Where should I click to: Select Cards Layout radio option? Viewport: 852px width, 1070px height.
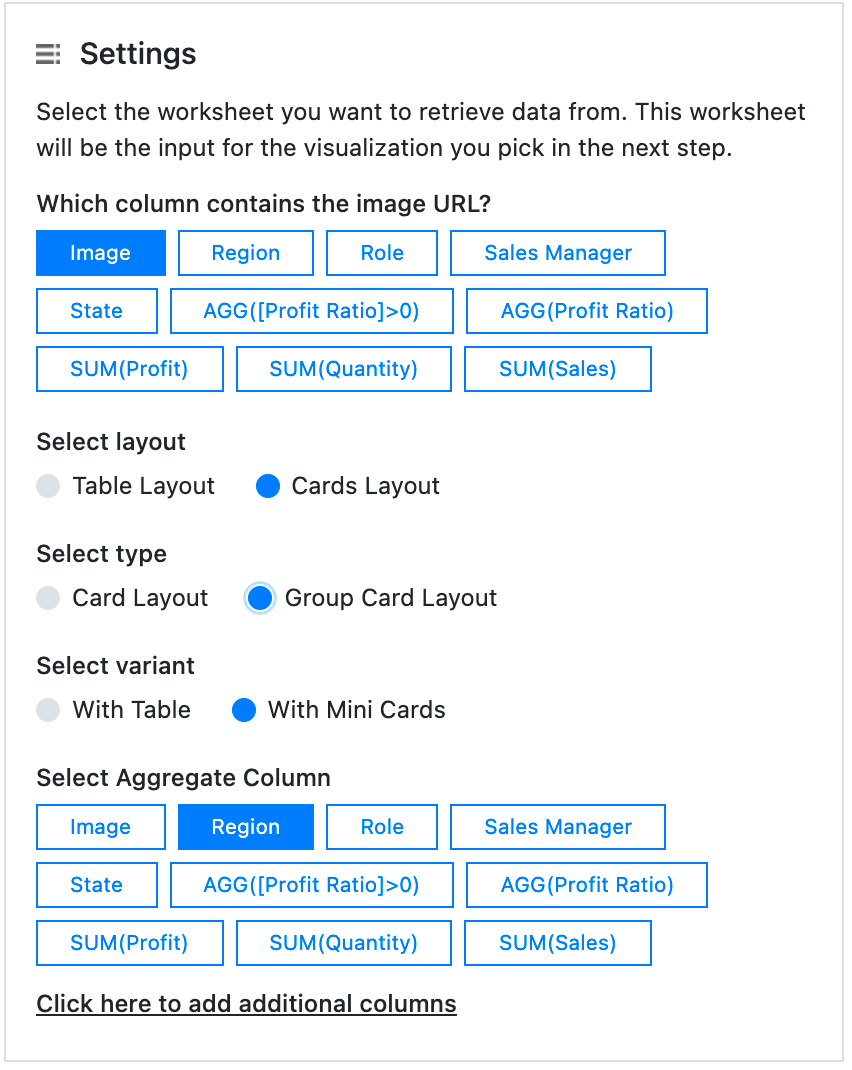point(267,486)
